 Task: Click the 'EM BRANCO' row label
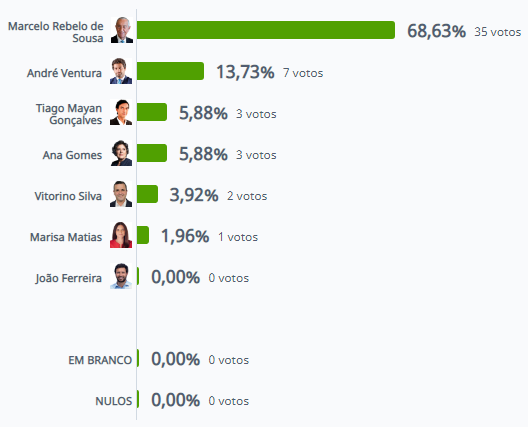(100, 360)
